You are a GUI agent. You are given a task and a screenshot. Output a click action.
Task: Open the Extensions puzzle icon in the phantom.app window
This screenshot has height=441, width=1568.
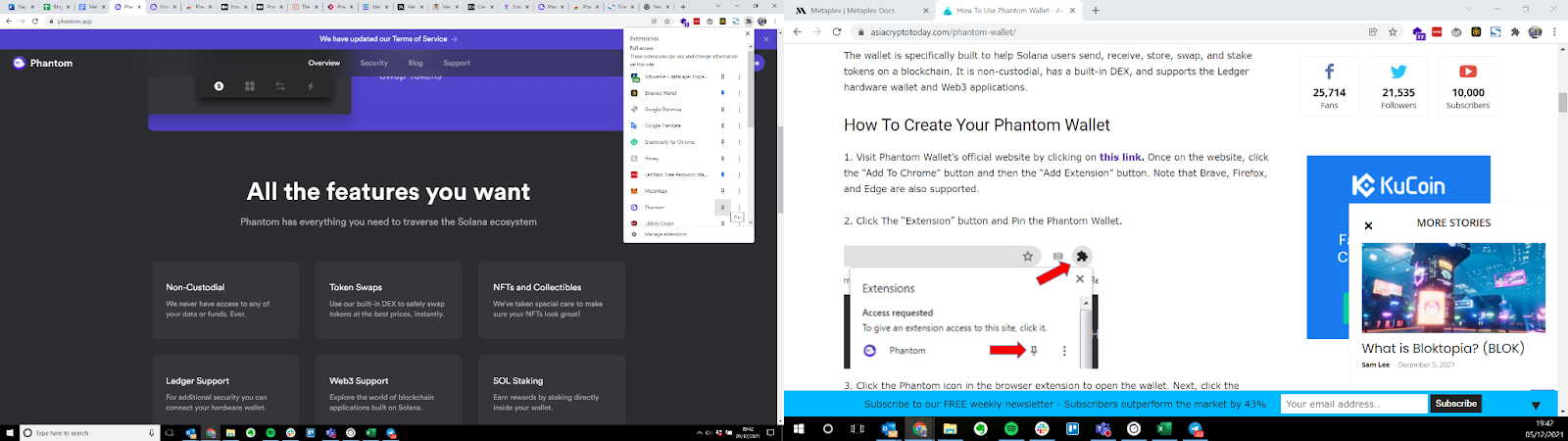point(749,21)
